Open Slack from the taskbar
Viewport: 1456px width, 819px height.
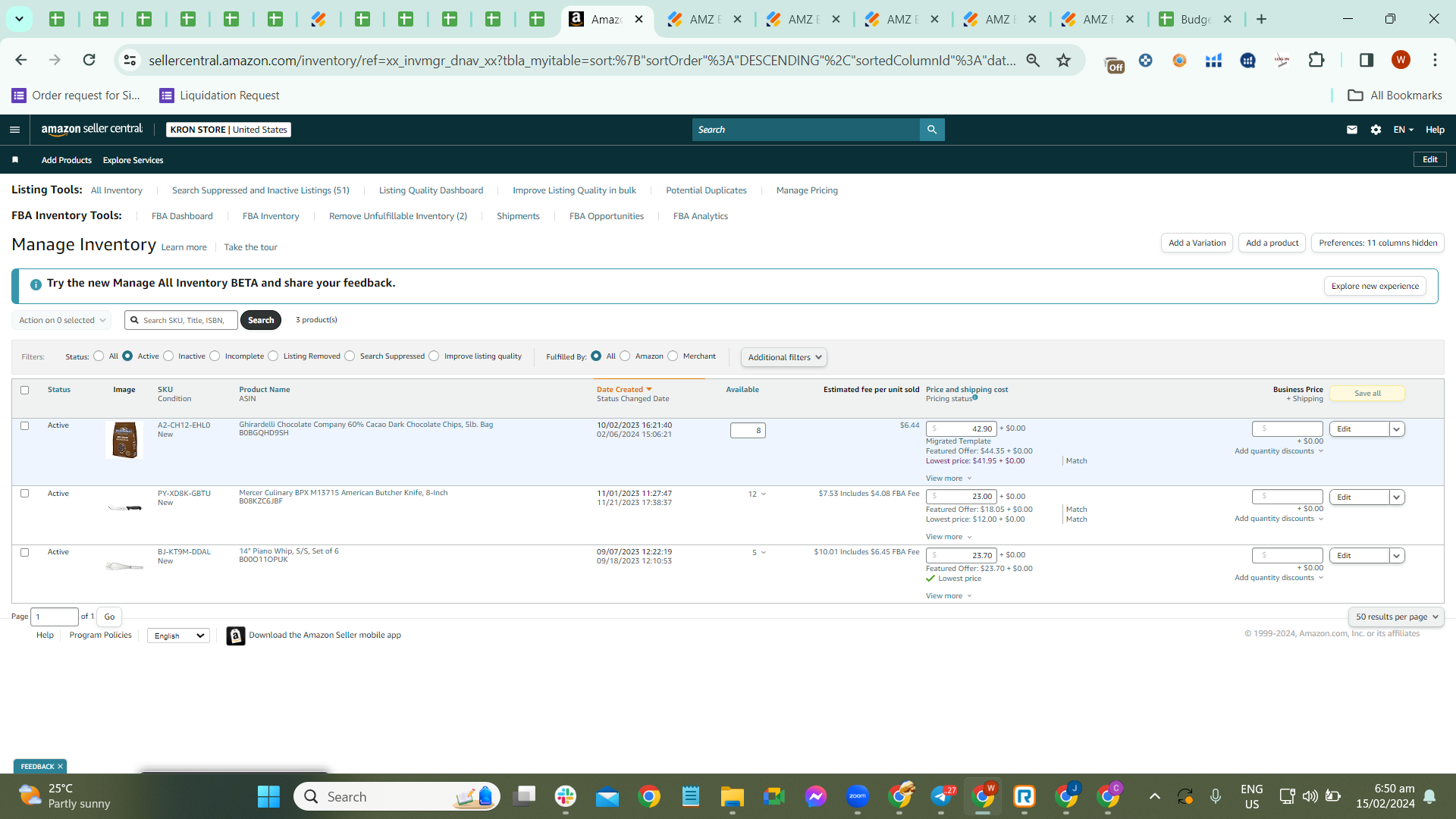point(566,796)
